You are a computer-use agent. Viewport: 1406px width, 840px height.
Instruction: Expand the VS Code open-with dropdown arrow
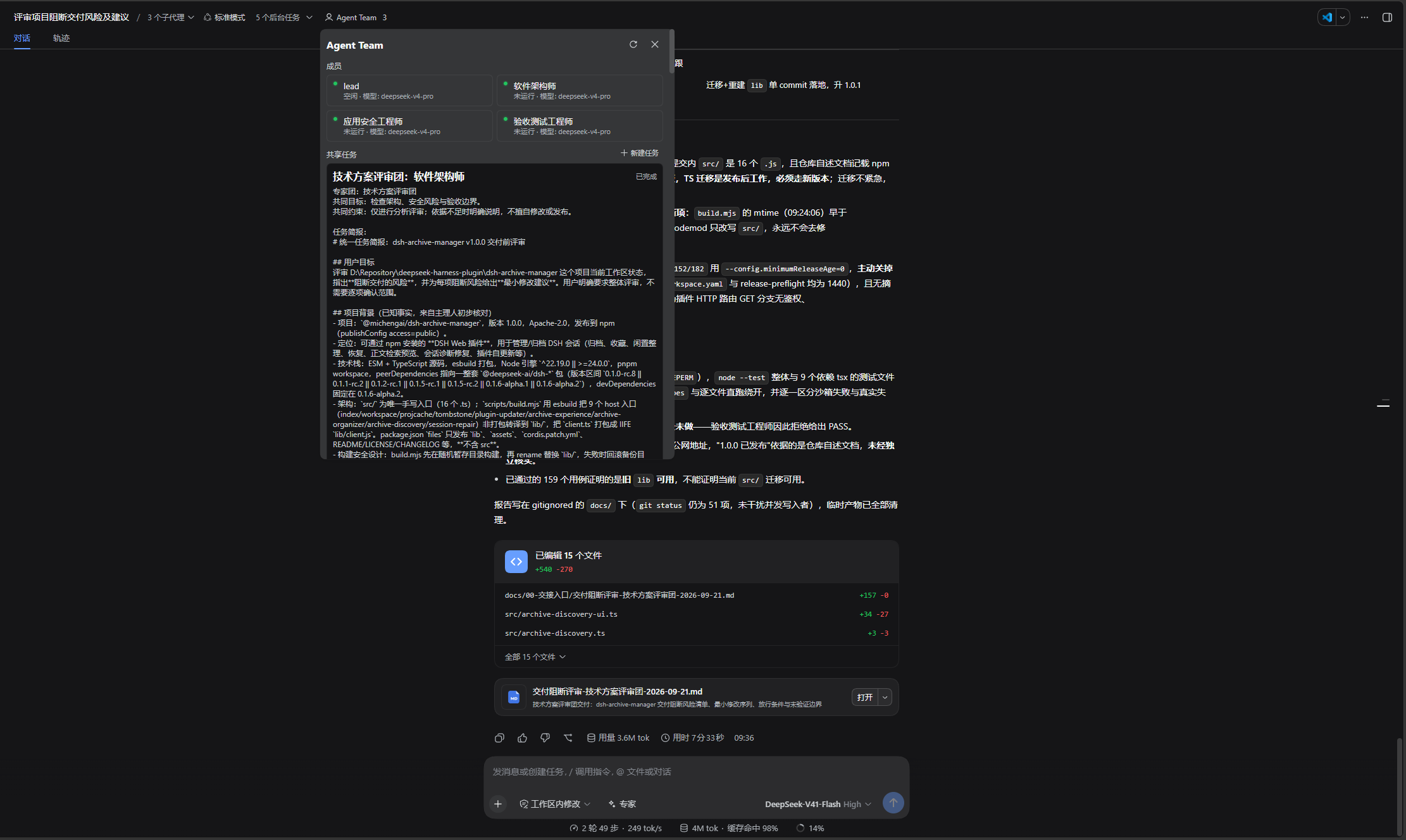1342,17
